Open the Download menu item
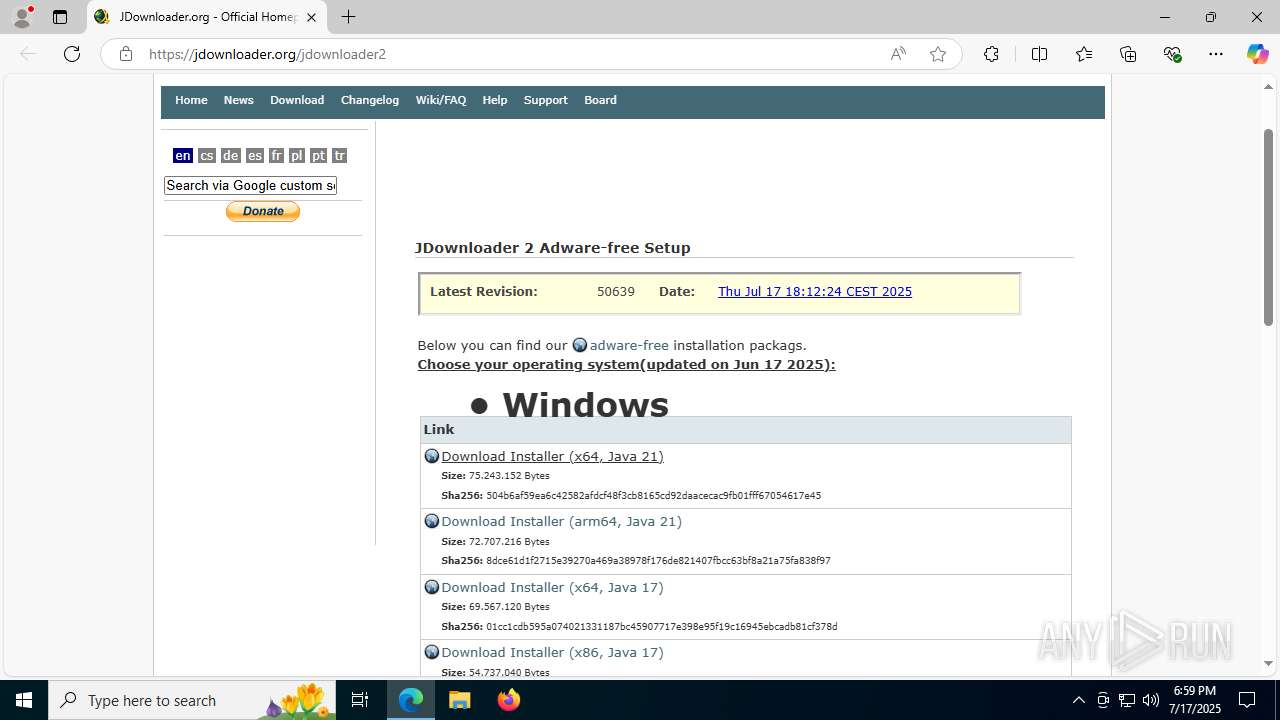 click(297, 100)
